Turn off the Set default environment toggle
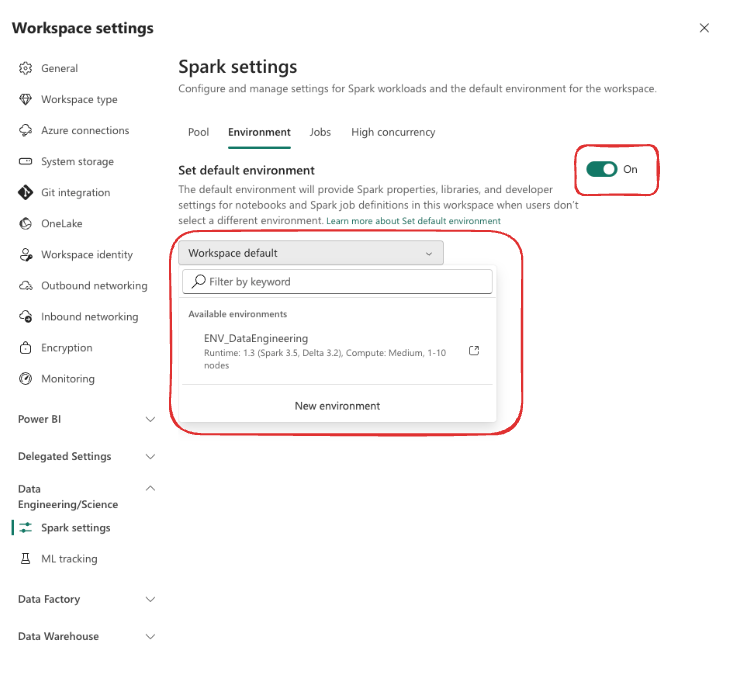The width and height of the screenshot is (736, 698). [602, 169]
